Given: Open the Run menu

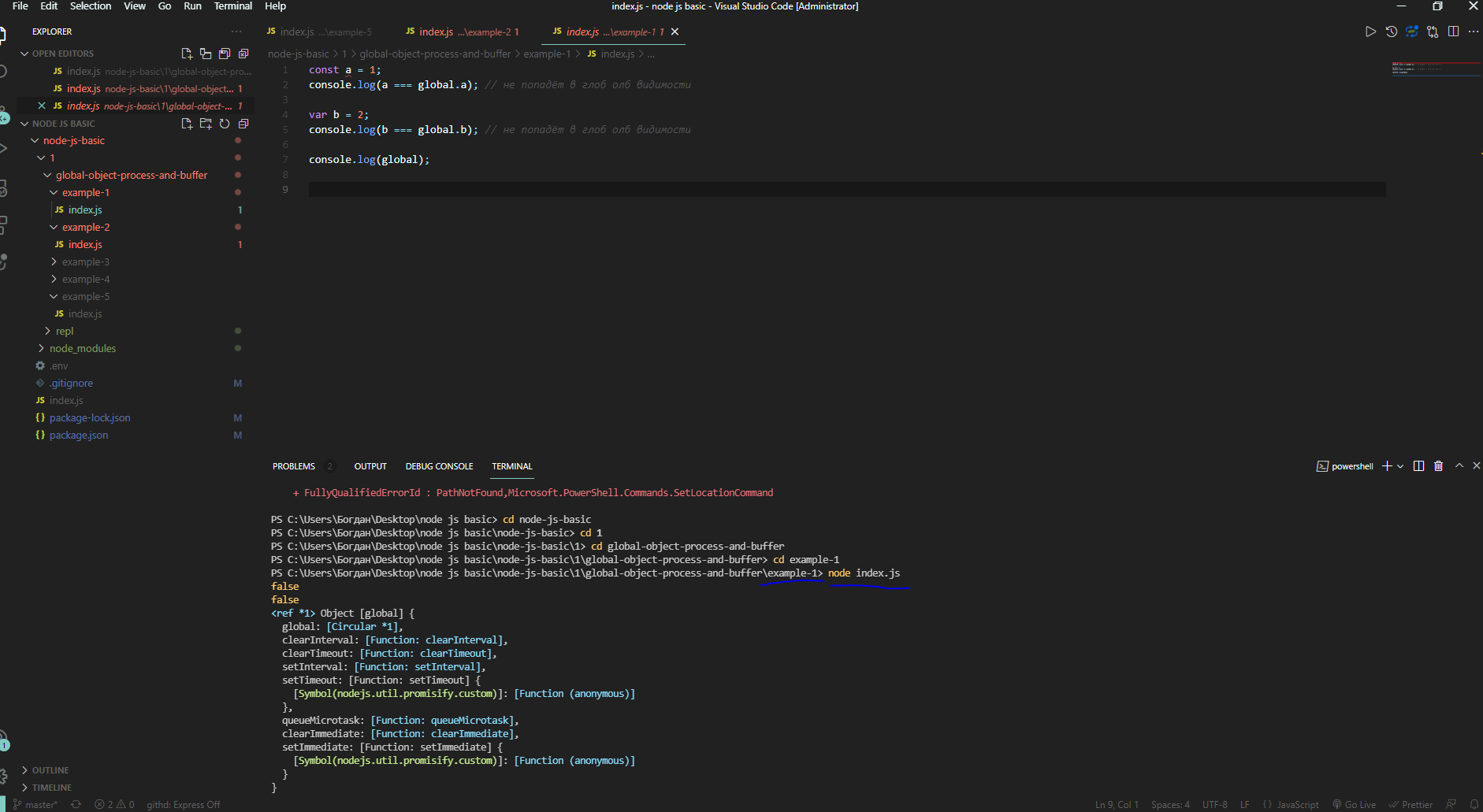Looking at the screenshot, I should [x=192, y=6].
